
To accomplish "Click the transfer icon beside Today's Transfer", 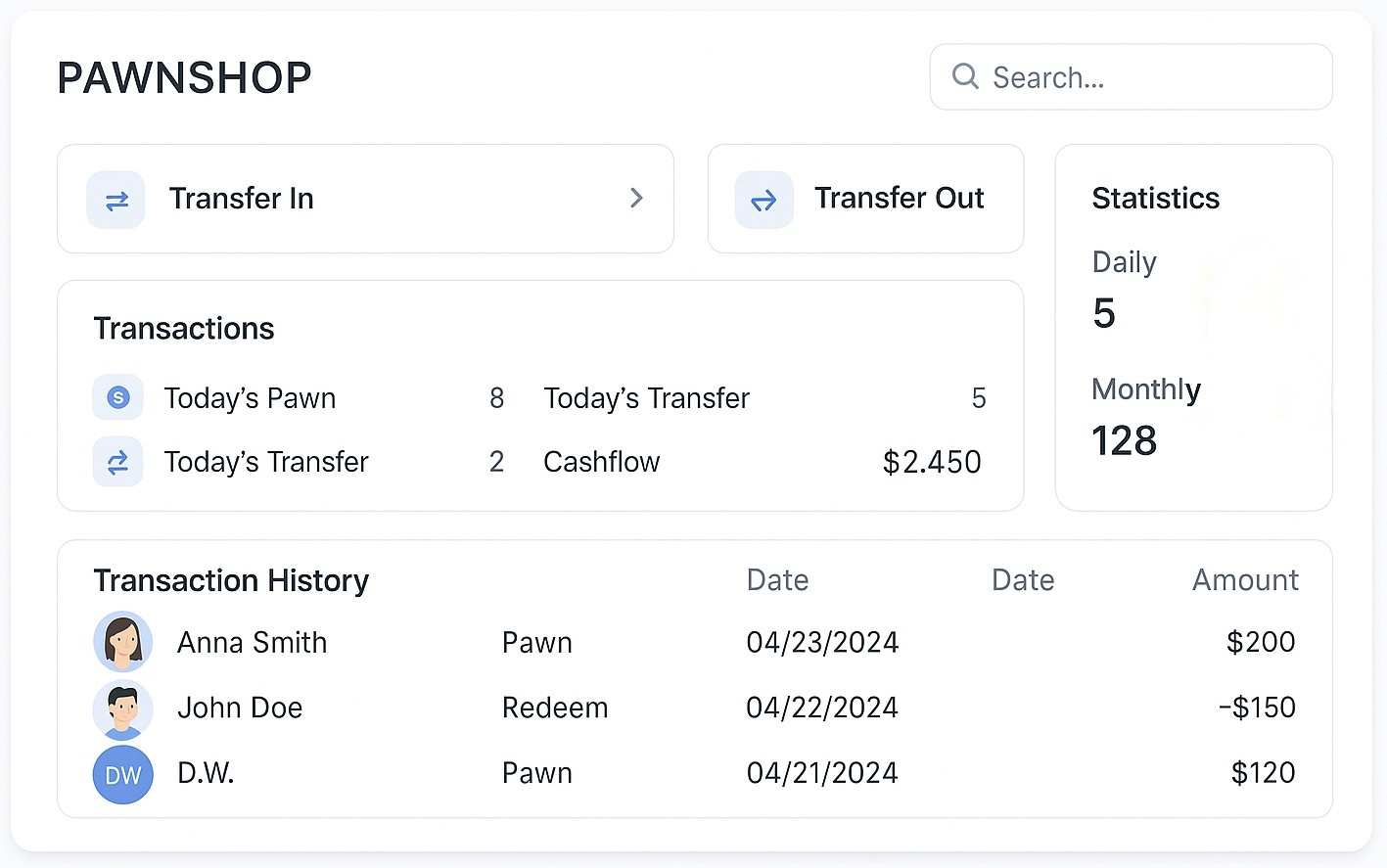I will pos(118,462).
